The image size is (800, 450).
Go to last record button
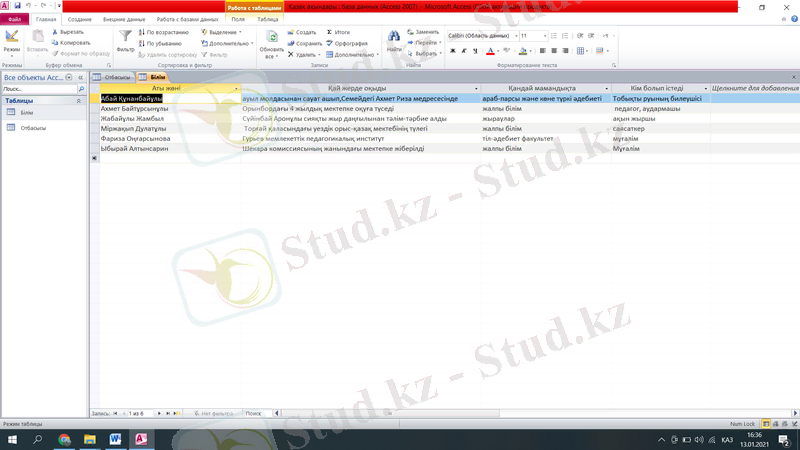[168, 413]
